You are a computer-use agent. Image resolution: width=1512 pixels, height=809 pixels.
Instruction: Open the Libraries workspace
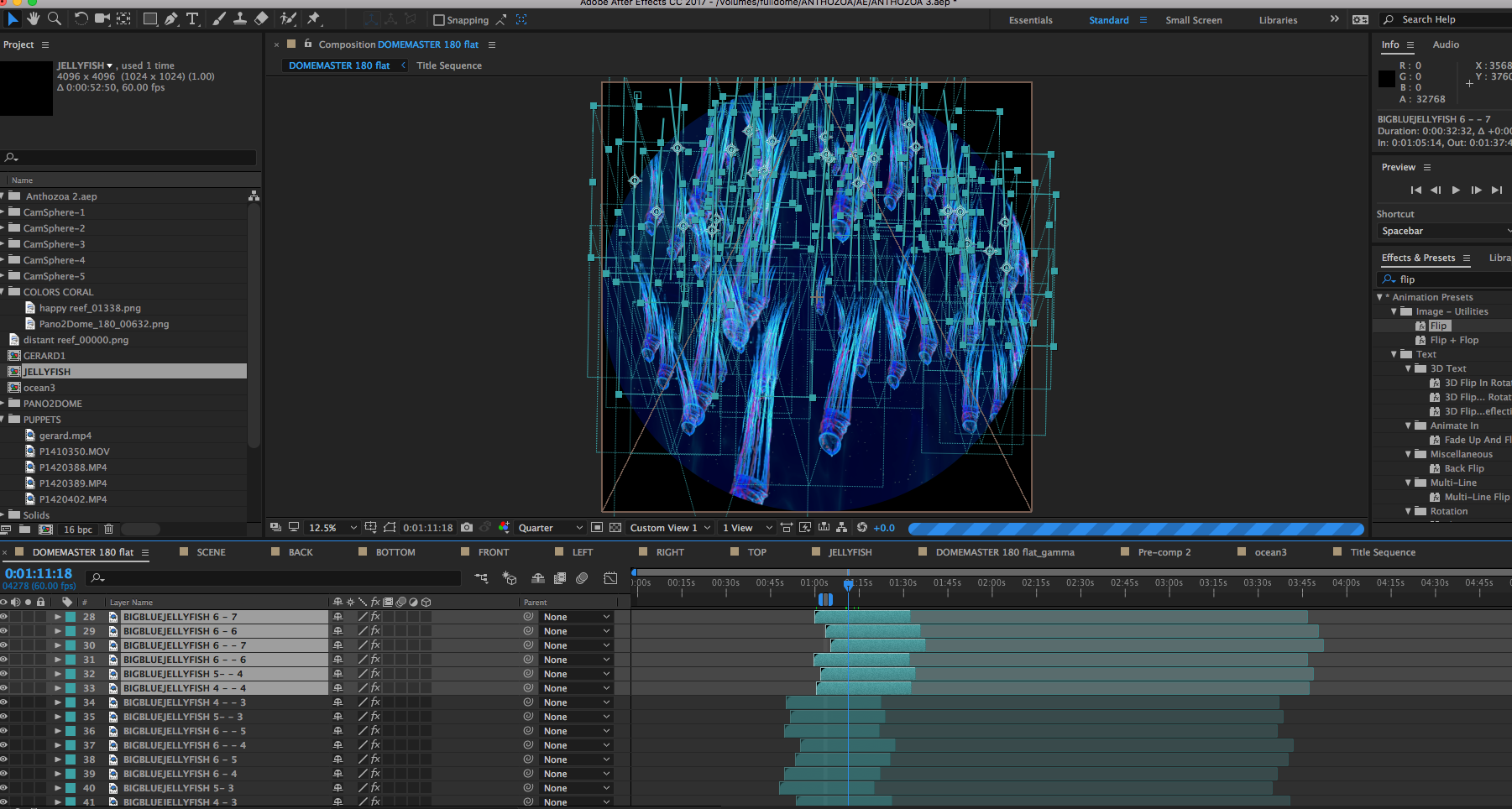1278,20
